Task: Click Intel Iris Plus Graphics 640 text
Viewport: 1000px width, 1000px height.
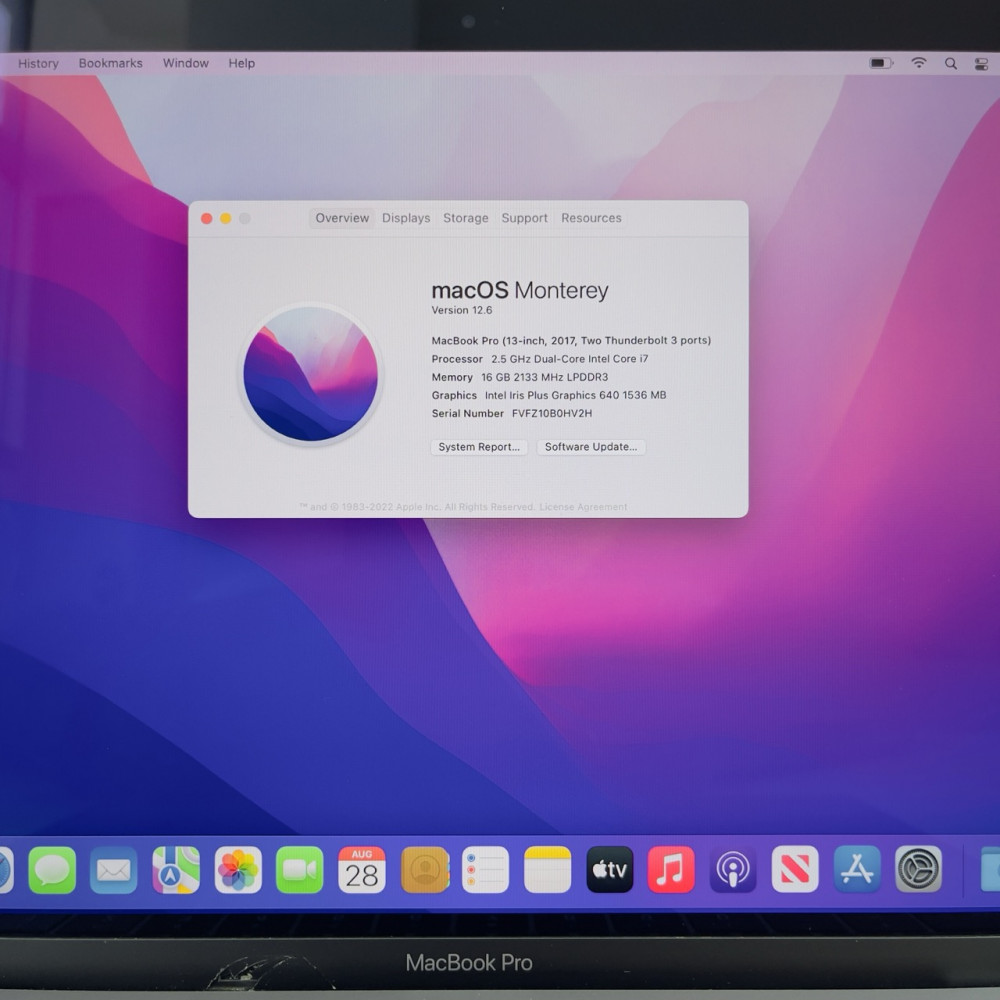Action: pyautogui.click(x=575, y=395)
